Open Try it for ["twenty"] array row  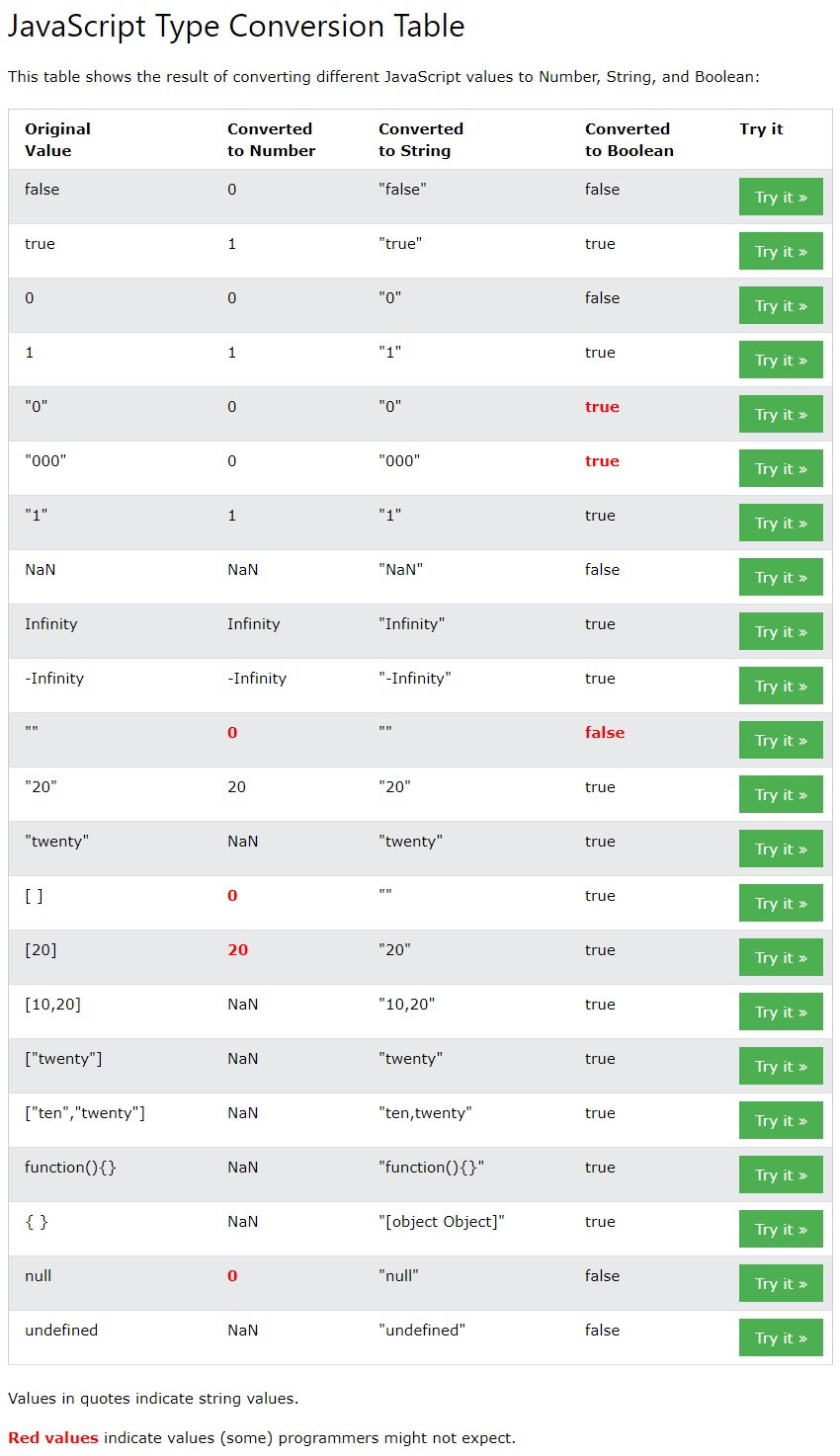click(x=780, y=1067)
